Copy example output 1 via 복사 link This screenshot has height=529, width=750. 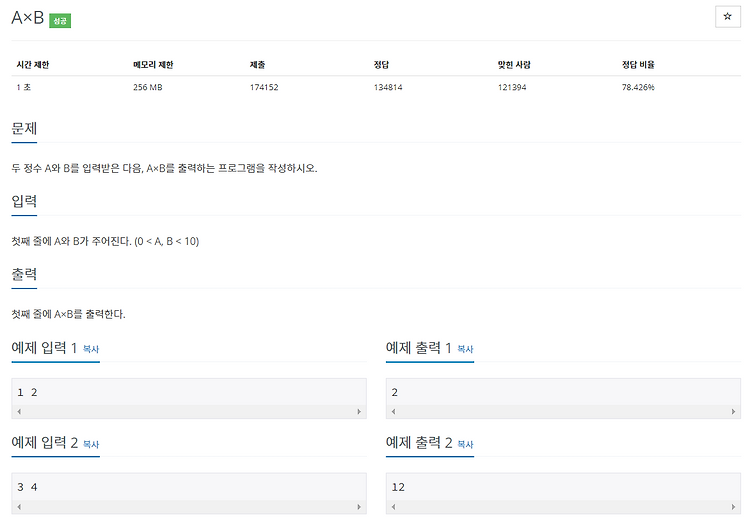point(465,349)
